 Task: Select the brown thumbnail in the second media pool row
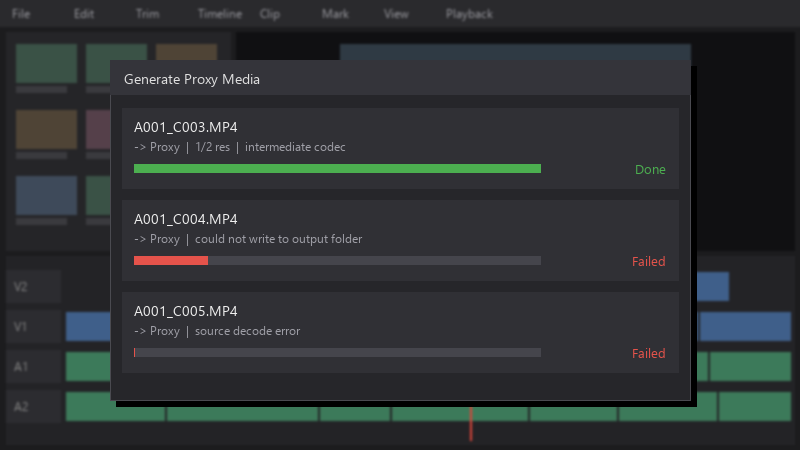46,129
